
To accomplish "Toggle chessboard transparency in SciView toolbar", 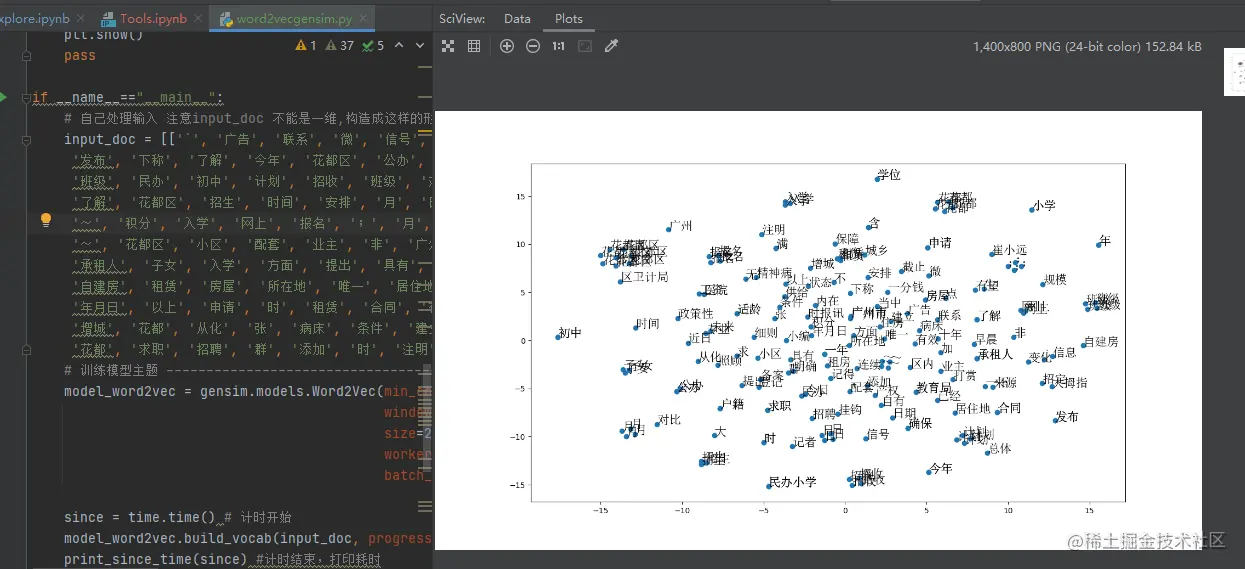I will 448,47.
